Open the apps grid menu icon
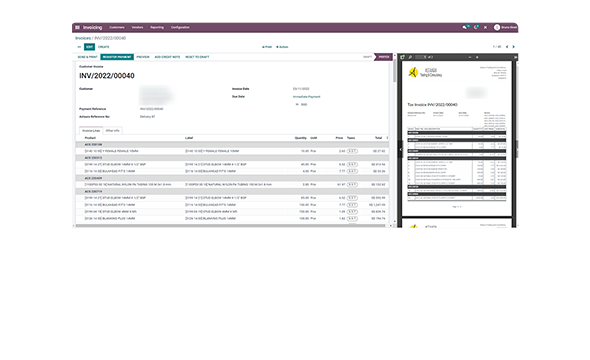This screenshot has width=590, height=360. [77, 27]
